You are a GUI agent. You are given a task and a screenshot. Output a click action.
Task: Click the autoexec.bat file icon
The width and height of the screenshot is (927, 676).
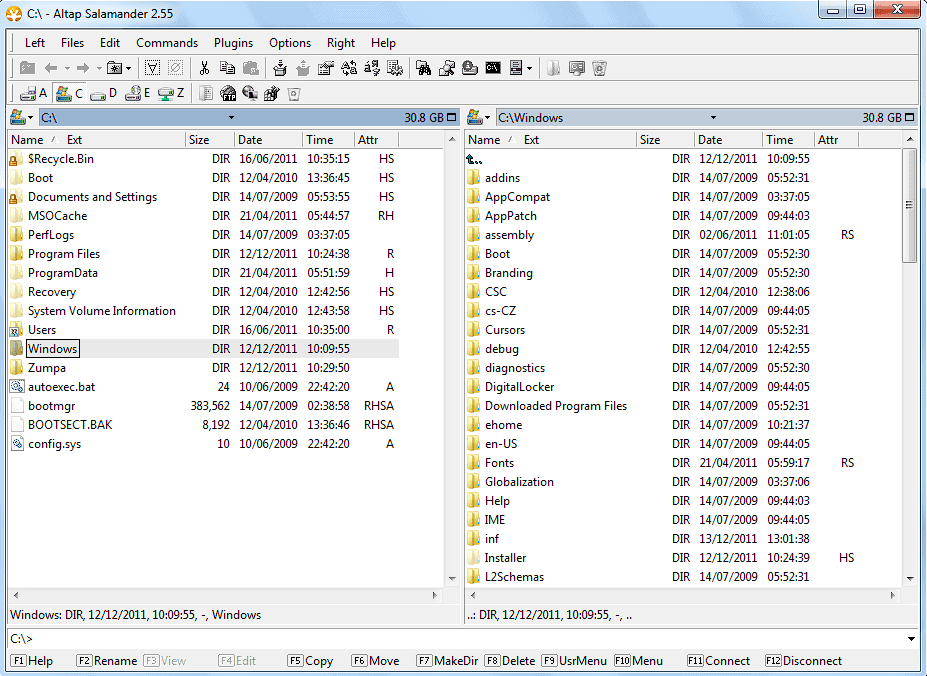pyautogui.click(x=17, y=387)
